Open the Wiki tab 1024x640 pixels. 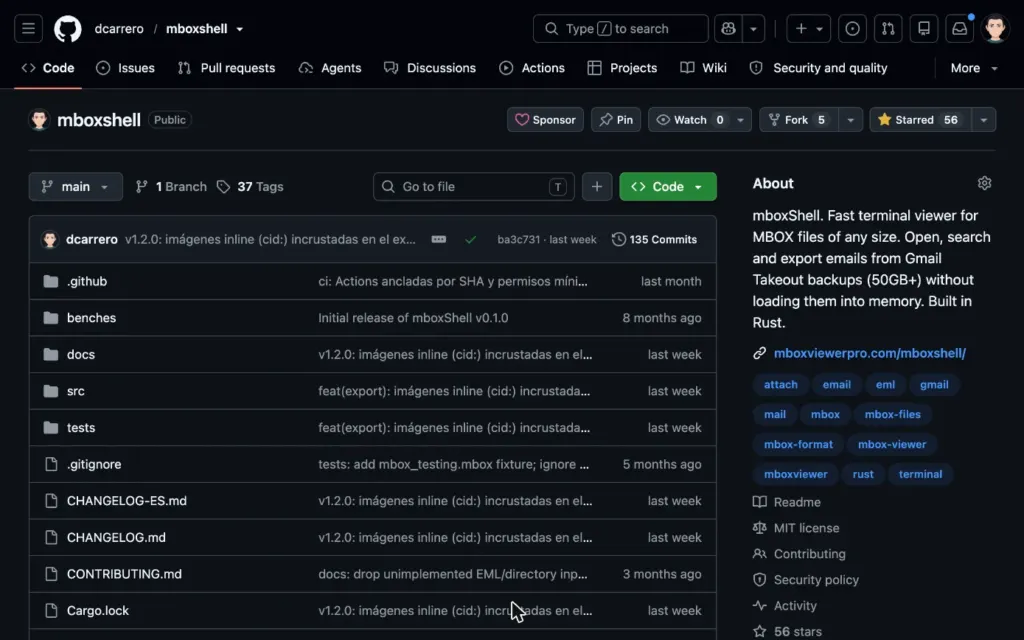(703, 68)
